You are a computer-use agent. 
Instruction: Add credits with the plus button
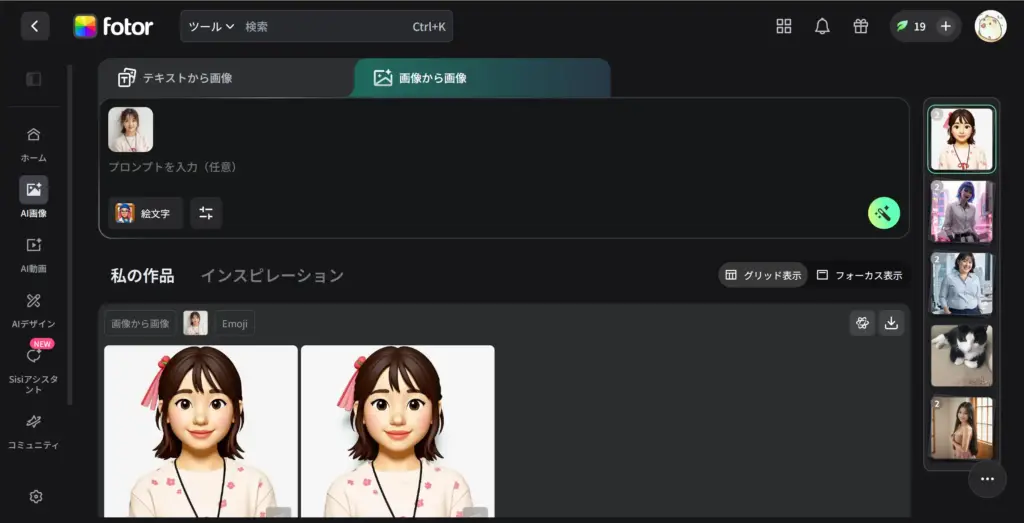(x=945, y=26)
